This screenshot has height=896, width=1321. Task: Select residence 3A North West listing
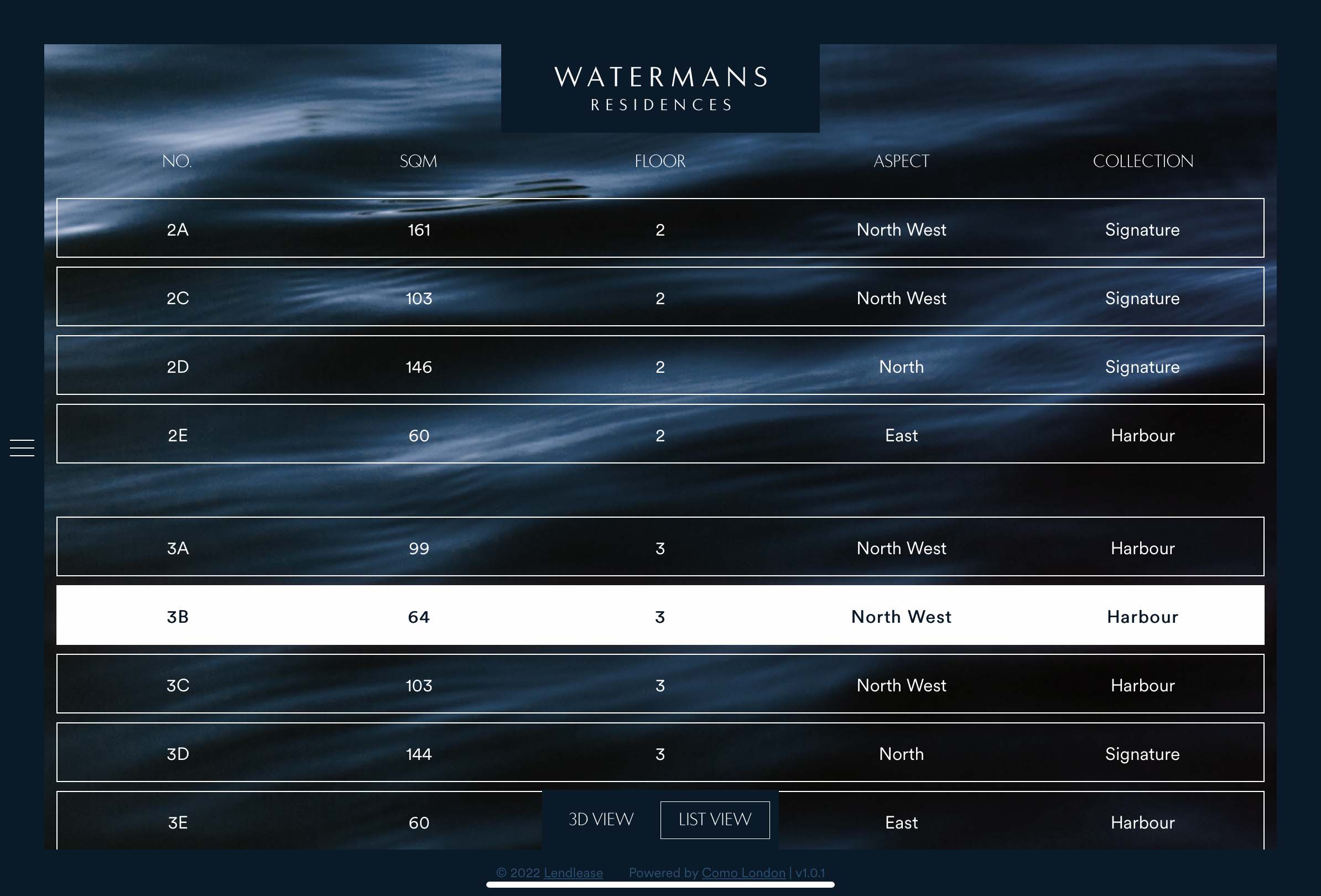(x=660, y=546)
